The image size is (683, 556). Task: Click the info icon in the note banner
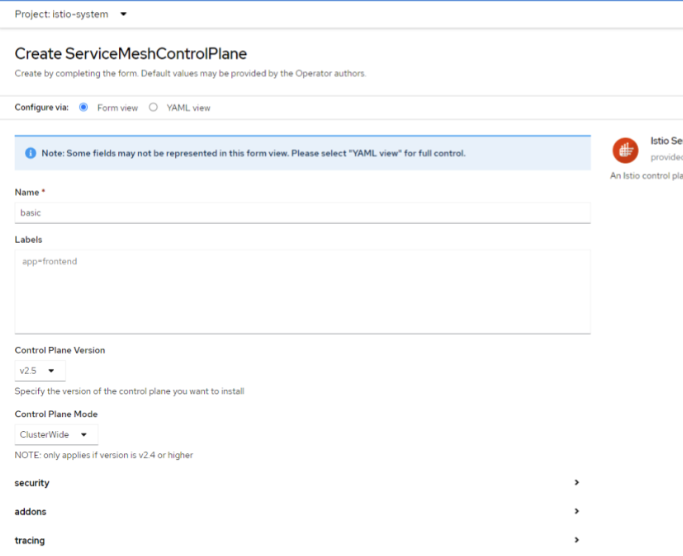click(x=30, y=153)
